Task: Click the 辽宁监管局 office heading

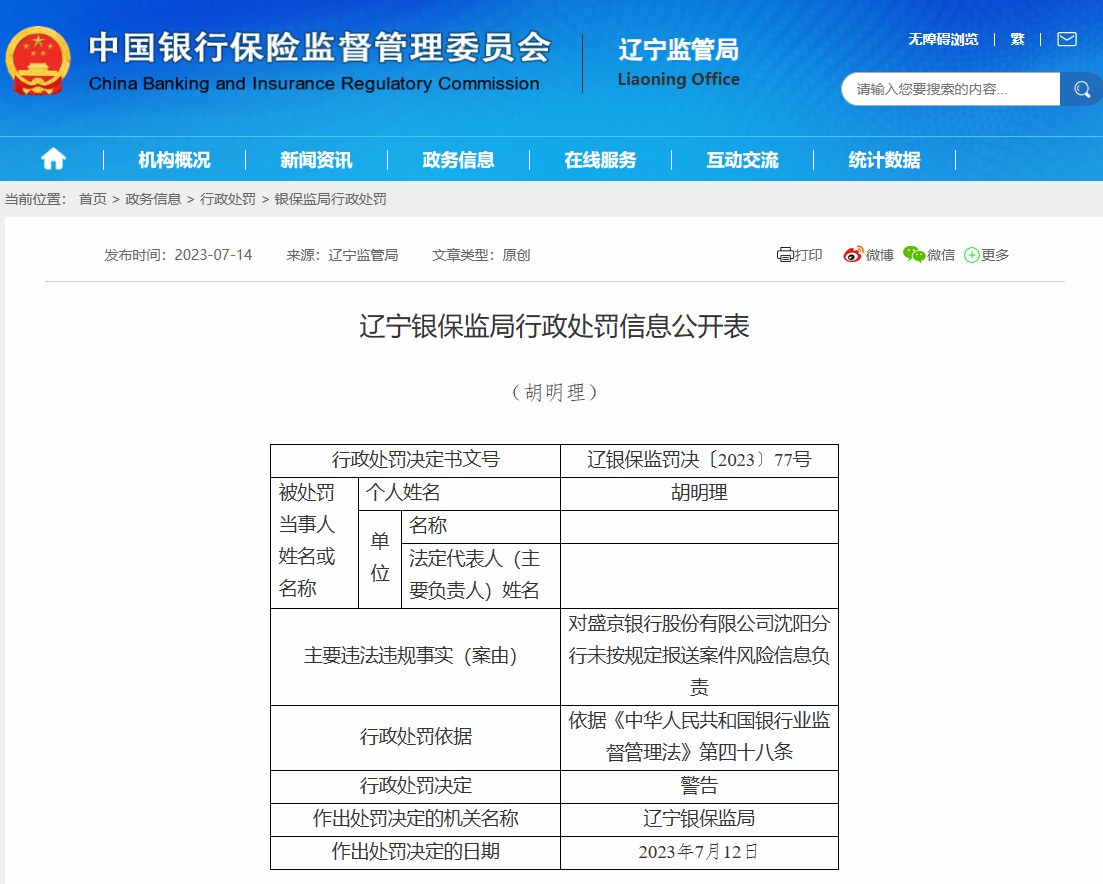Action: (679, 49)
